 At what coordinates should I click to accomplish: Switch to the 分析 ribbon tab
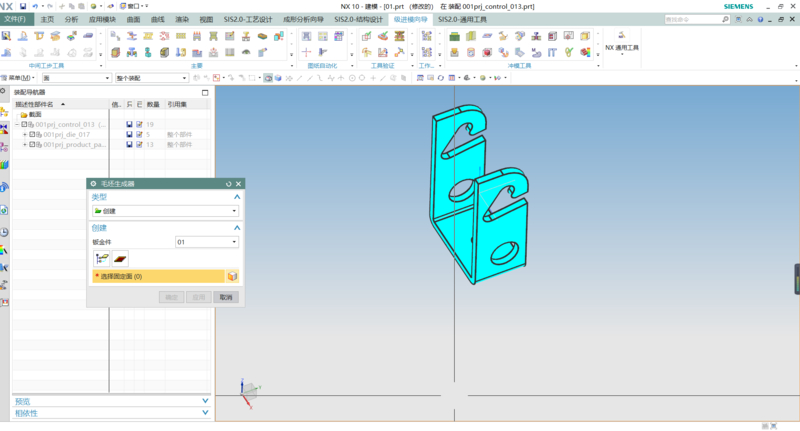tap(71, 19)
